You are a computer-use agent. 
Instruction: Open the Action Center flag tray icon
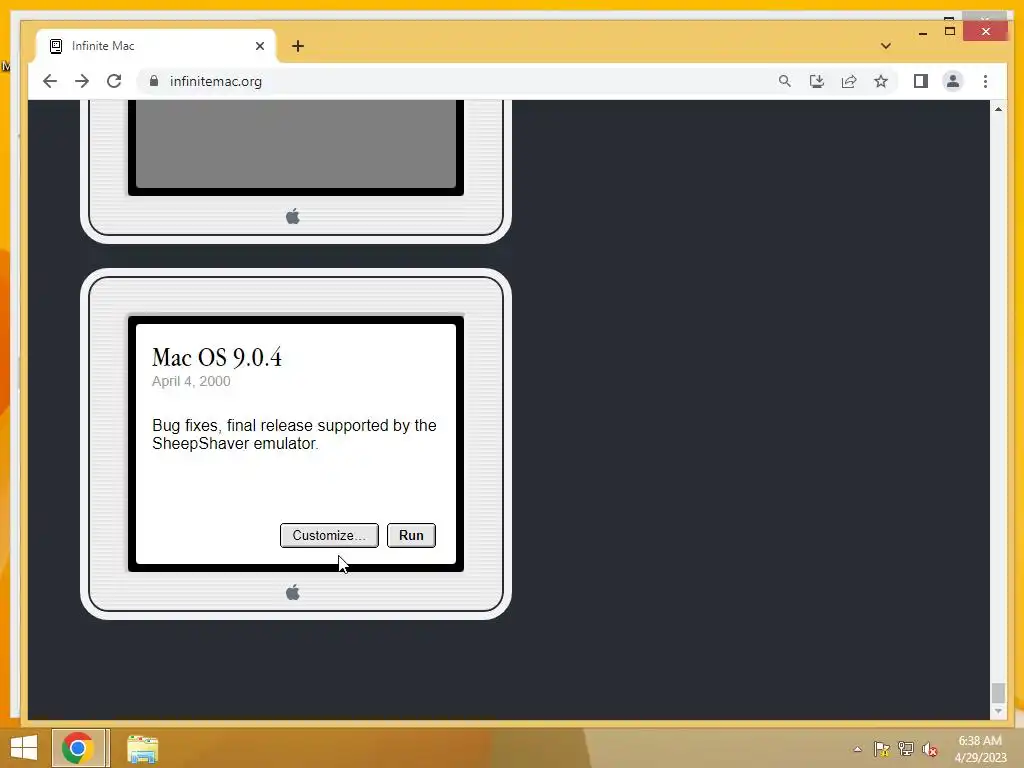[x=882, y=749]
